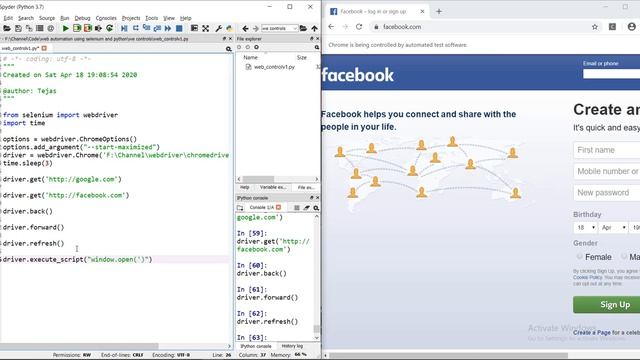Click Mobile number or email field

(x=607, y=171)
